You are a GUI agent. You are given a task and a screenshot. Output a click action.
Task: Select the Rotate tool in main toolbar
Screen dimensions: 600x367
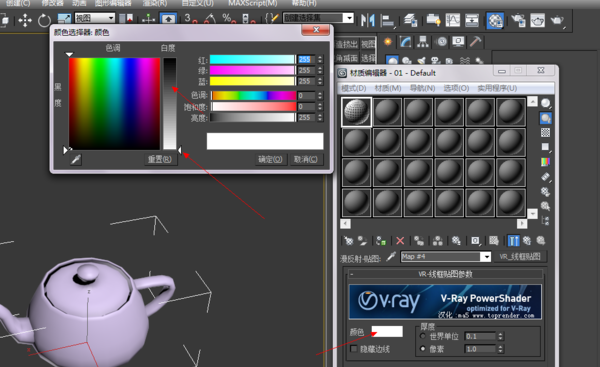(44, 20)
